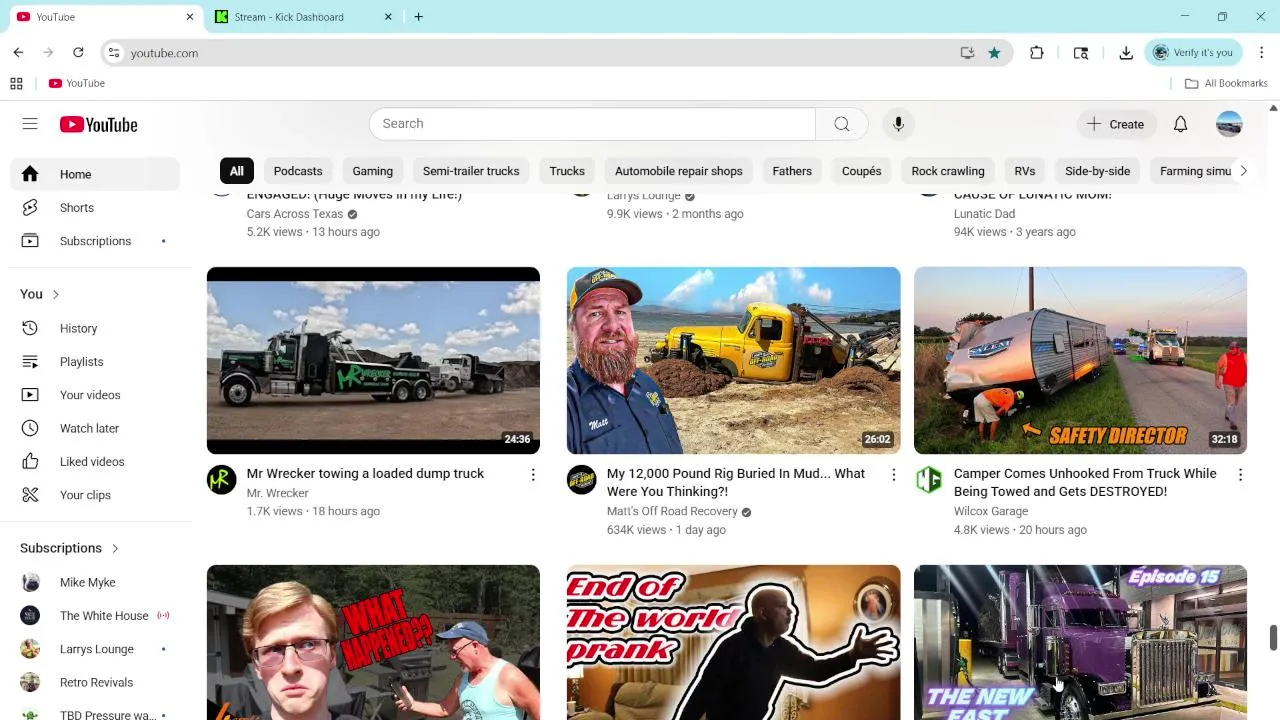This screenshot has width=1280, height=720.
Task: Open Subscriptions in the sidebar
Action: tap(95, 241)
